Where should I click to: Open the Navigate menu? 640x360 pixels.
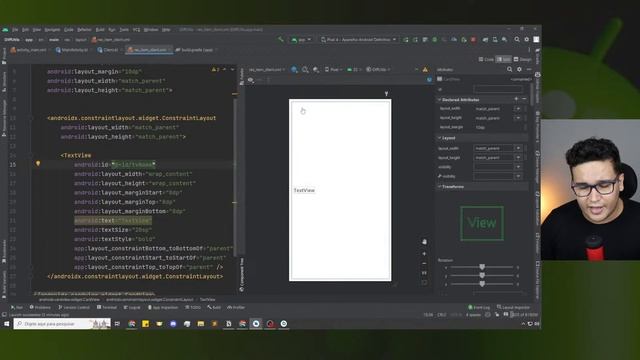(52, 30)
